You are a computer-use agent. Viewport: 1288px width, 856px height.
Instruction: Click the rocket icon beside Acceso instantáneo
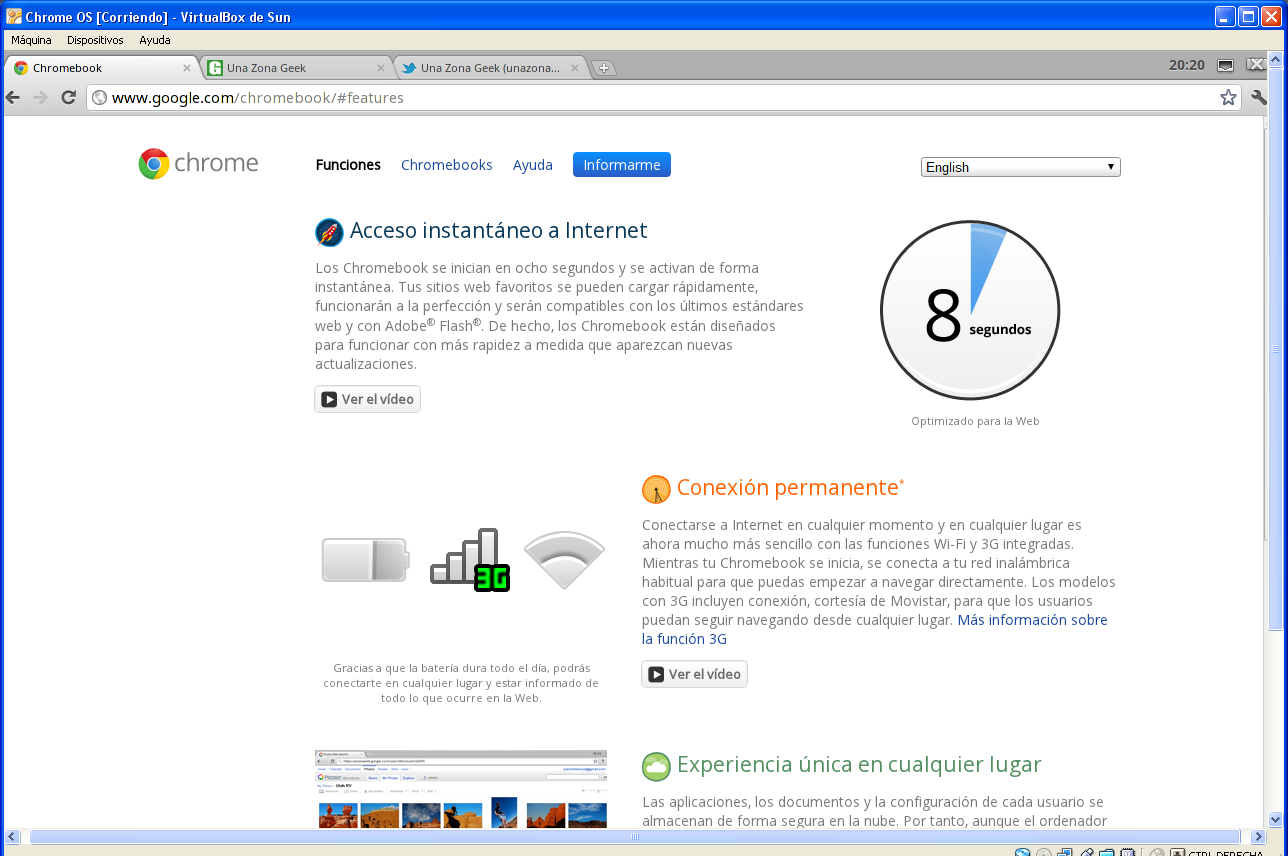tap(329, 232)
